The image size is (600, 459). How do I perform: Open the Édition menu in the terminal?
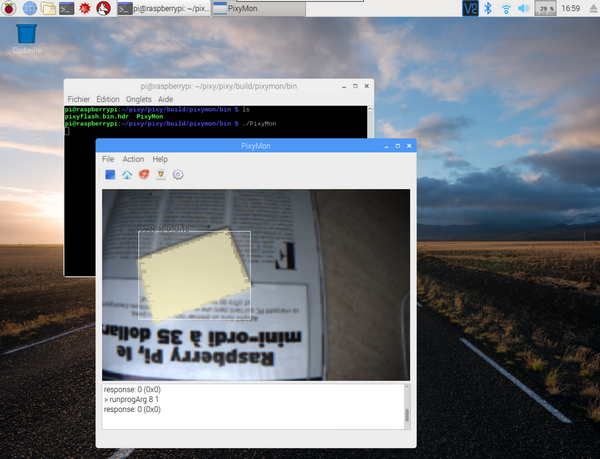pyautogui.click(x=108, y=99)
